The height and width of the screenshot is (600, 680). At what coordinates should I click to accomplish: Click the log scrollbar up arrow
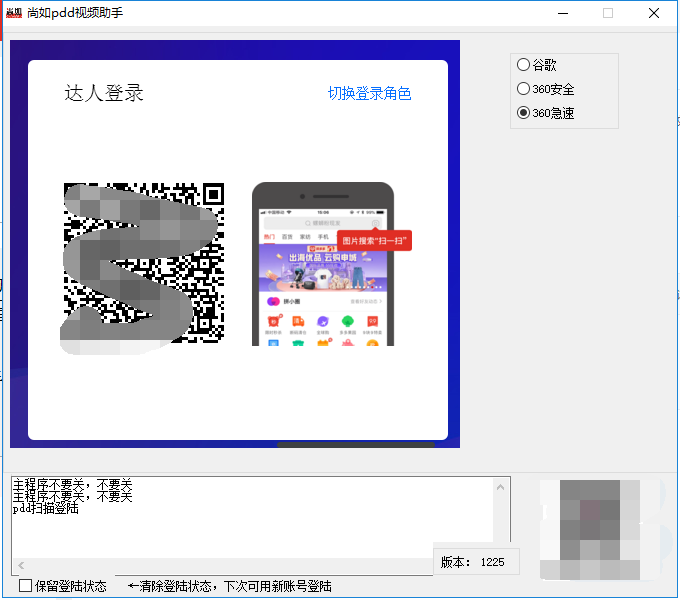(500, 487)
